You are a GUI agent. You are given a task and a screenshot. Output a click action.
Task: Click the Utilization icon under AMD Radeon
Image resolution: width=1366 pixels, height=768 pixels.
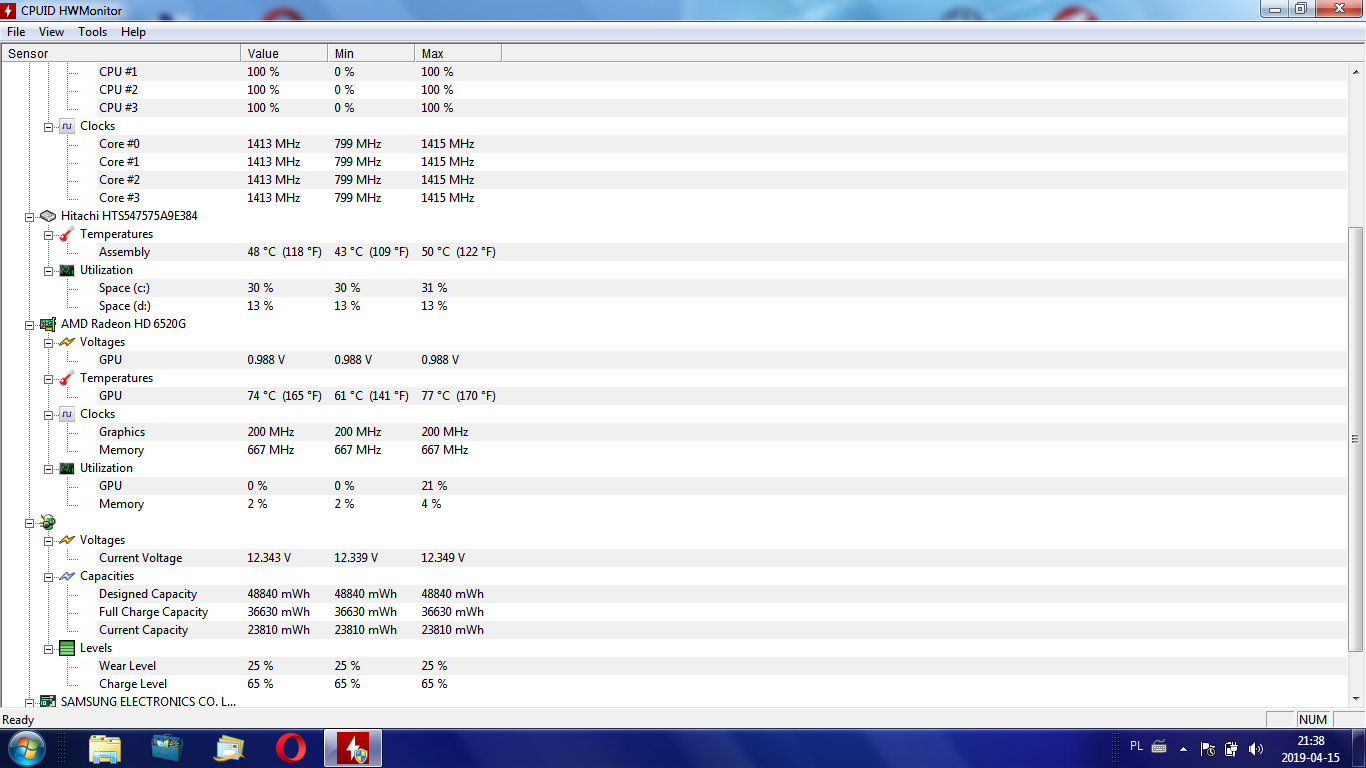(67, 468)
